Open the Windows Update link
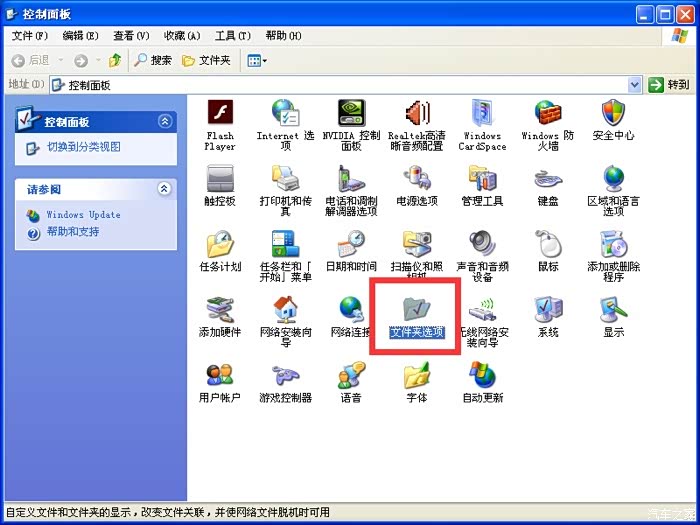The height and width of the screenshot is (525, 700). (83, 215)
